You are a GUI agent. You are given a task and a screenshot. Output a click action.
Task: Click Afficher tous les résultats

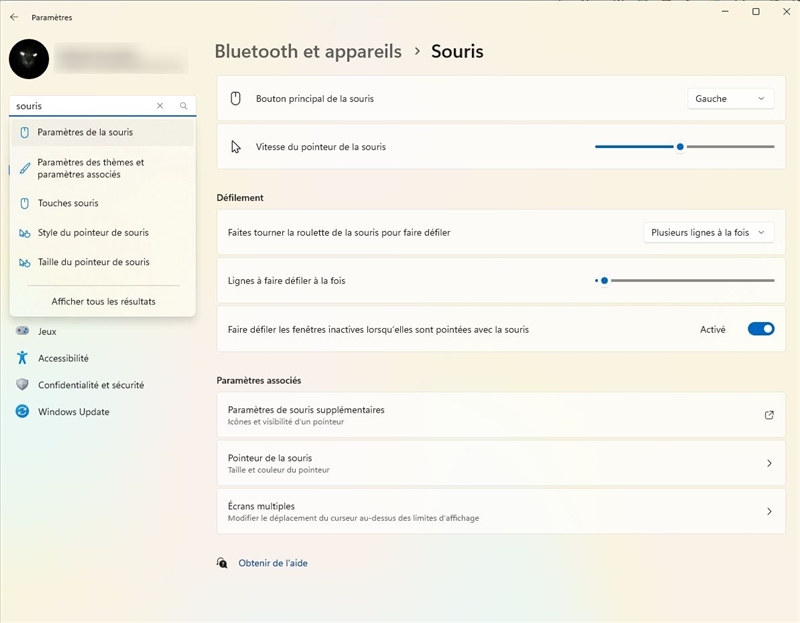click(x=103, y=301)
